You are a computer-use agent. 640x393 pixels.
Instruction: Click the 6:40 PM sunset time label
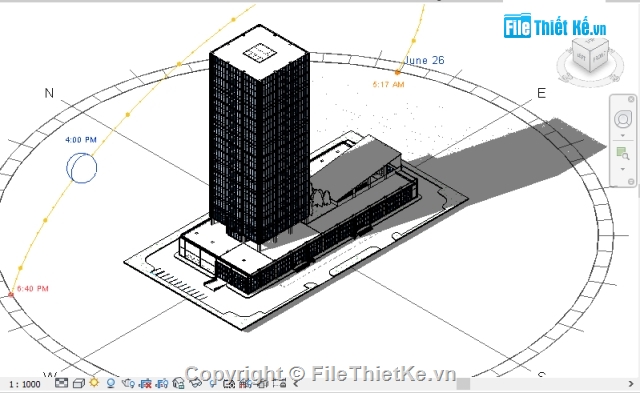coord(33,289)
